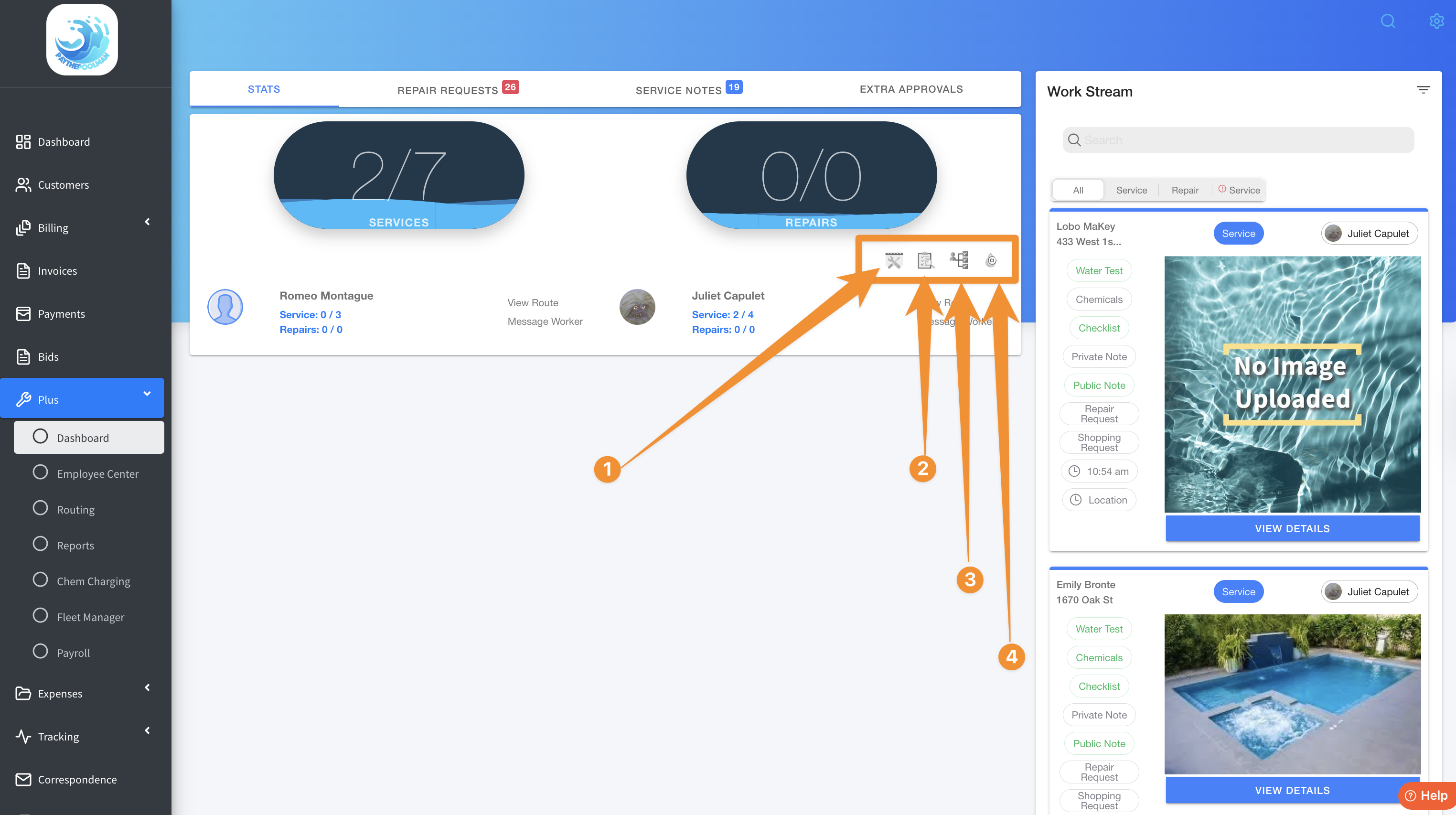Screen dimensions: 1456x815
Task: Click the wrench-and-screwdriver calendar icon
Action: 894,260
